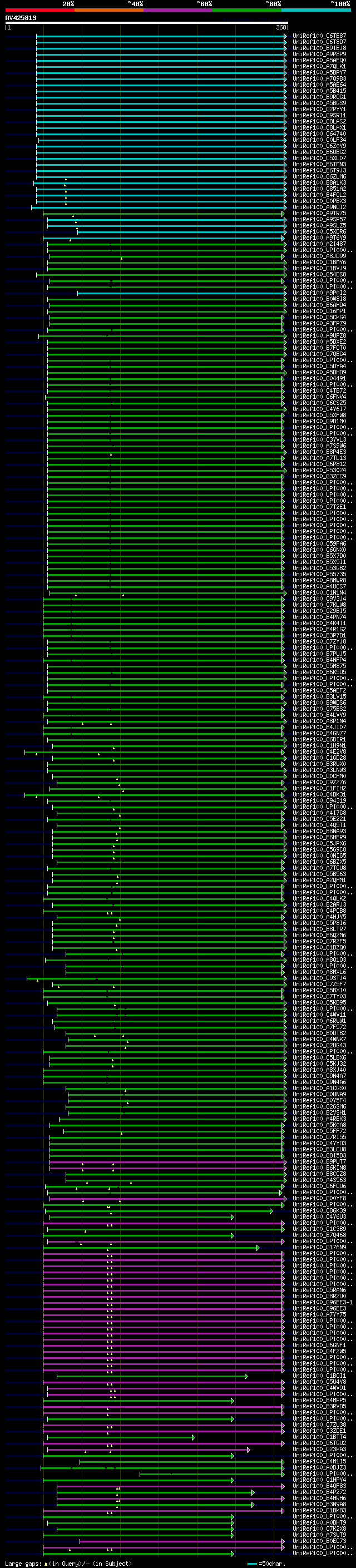Image resolution: width=356 pixels, height=1568 pixels.
Task: Select hit UniRef100_Q6BIR1
Action: pyautogui.click(x=319, y=740)
